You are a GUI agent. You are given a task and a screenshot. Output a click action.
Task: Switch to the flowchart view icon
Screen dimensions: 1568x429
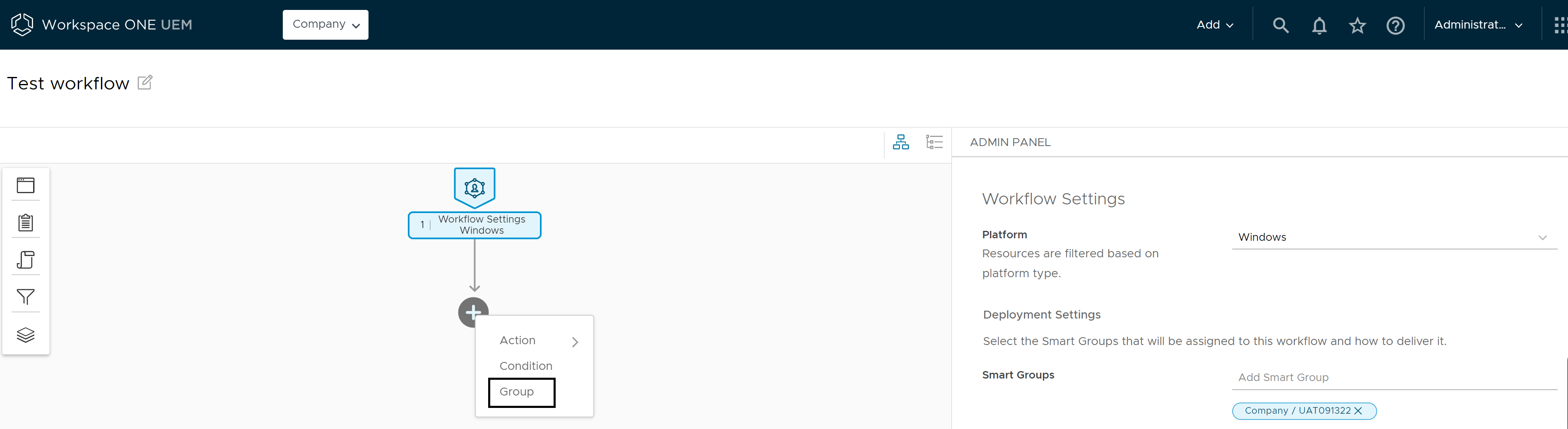coord(900,142)
